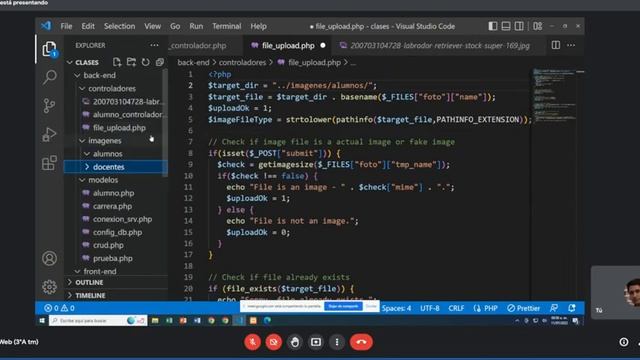This screenshot has width=640, height=360.
Task: Collapse all folders in Explorer
Action: tap(160, 62)
